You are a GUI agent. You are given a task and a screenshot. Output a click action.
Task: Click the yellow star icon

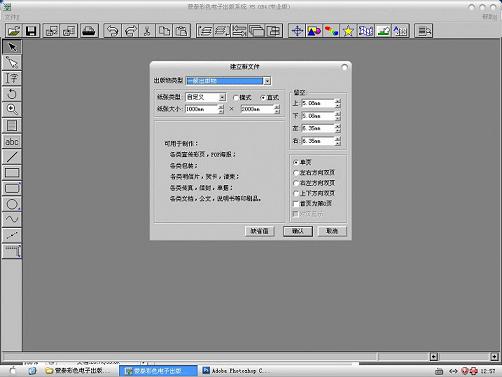(x=348, y=31)
